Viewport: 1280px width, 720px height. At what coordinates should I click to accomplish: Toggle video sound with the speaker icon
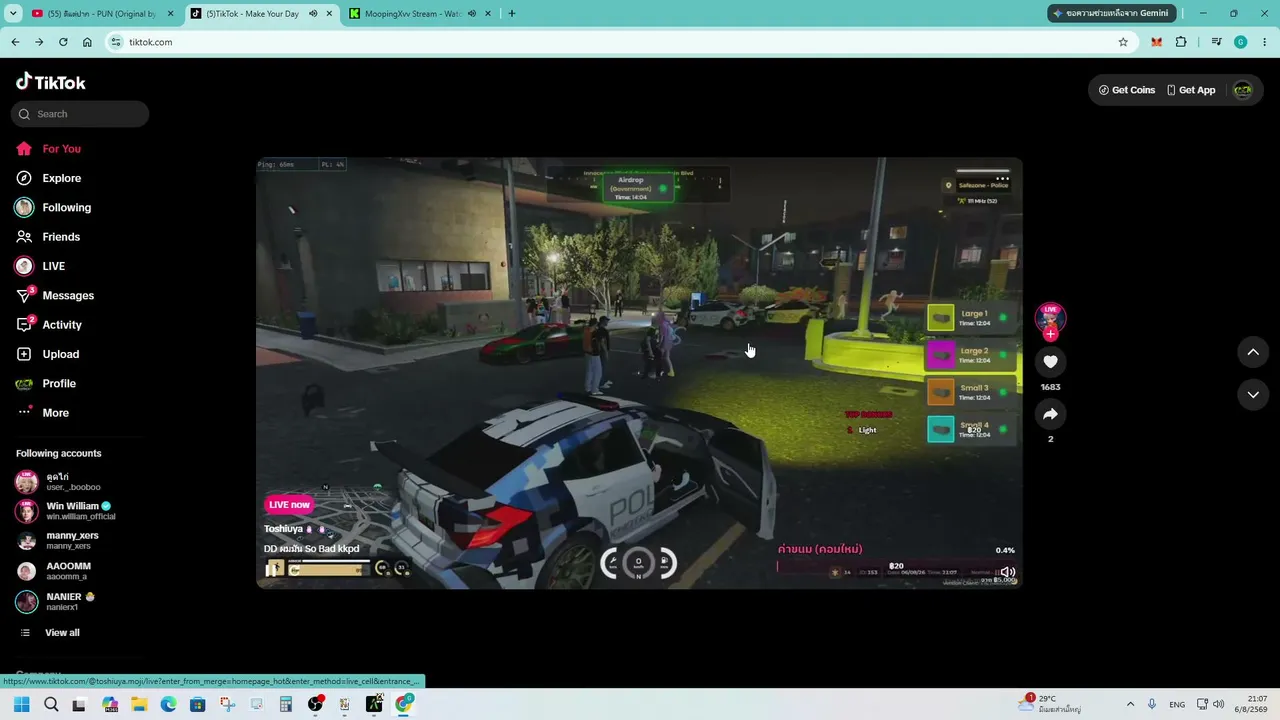[1008, 573]
